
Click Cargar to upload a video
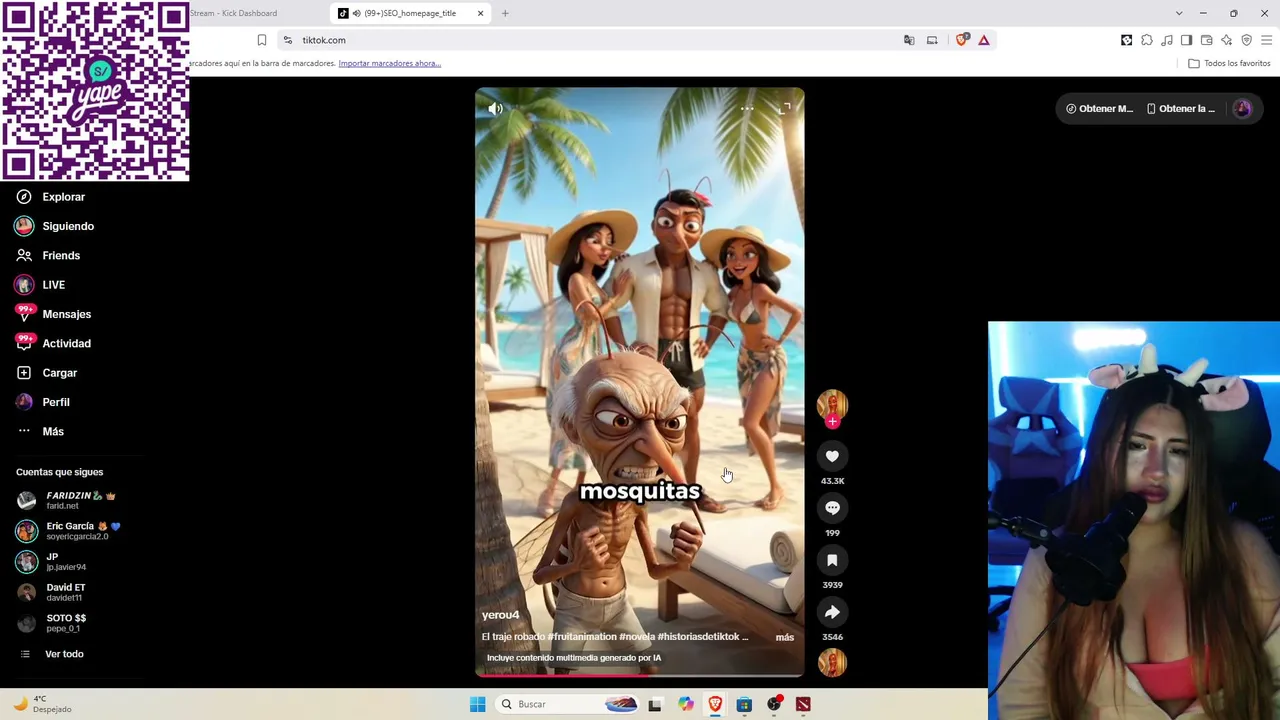[47, 373]
